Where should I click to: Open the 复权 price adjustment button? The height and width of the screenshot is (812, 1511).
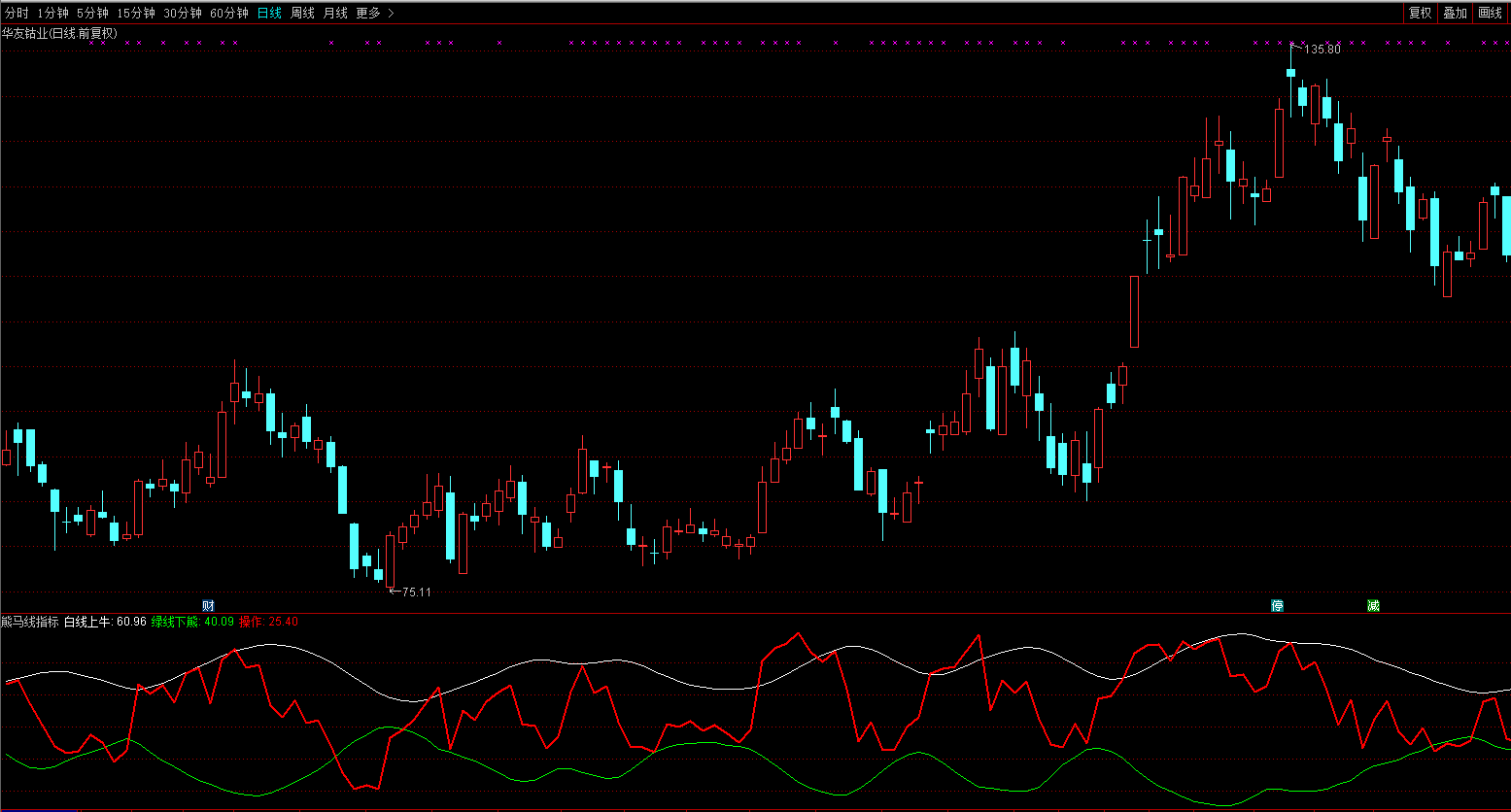point(1421,13)
